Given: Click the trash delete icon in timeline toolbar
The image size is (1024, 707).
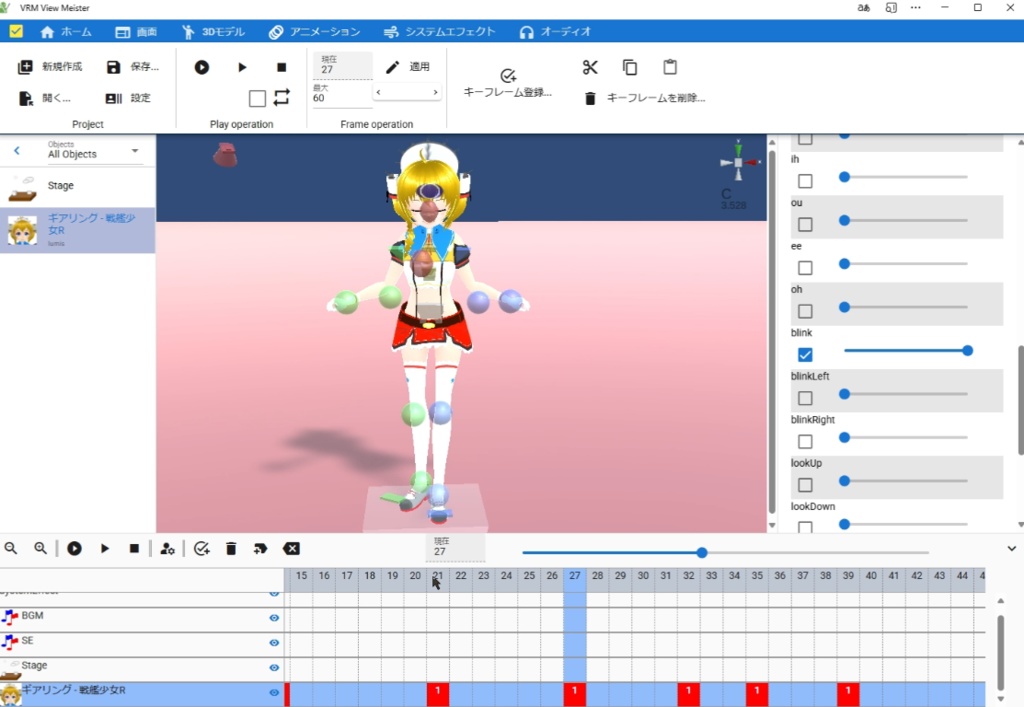Looking at the screenshot, I should [231, 548].
